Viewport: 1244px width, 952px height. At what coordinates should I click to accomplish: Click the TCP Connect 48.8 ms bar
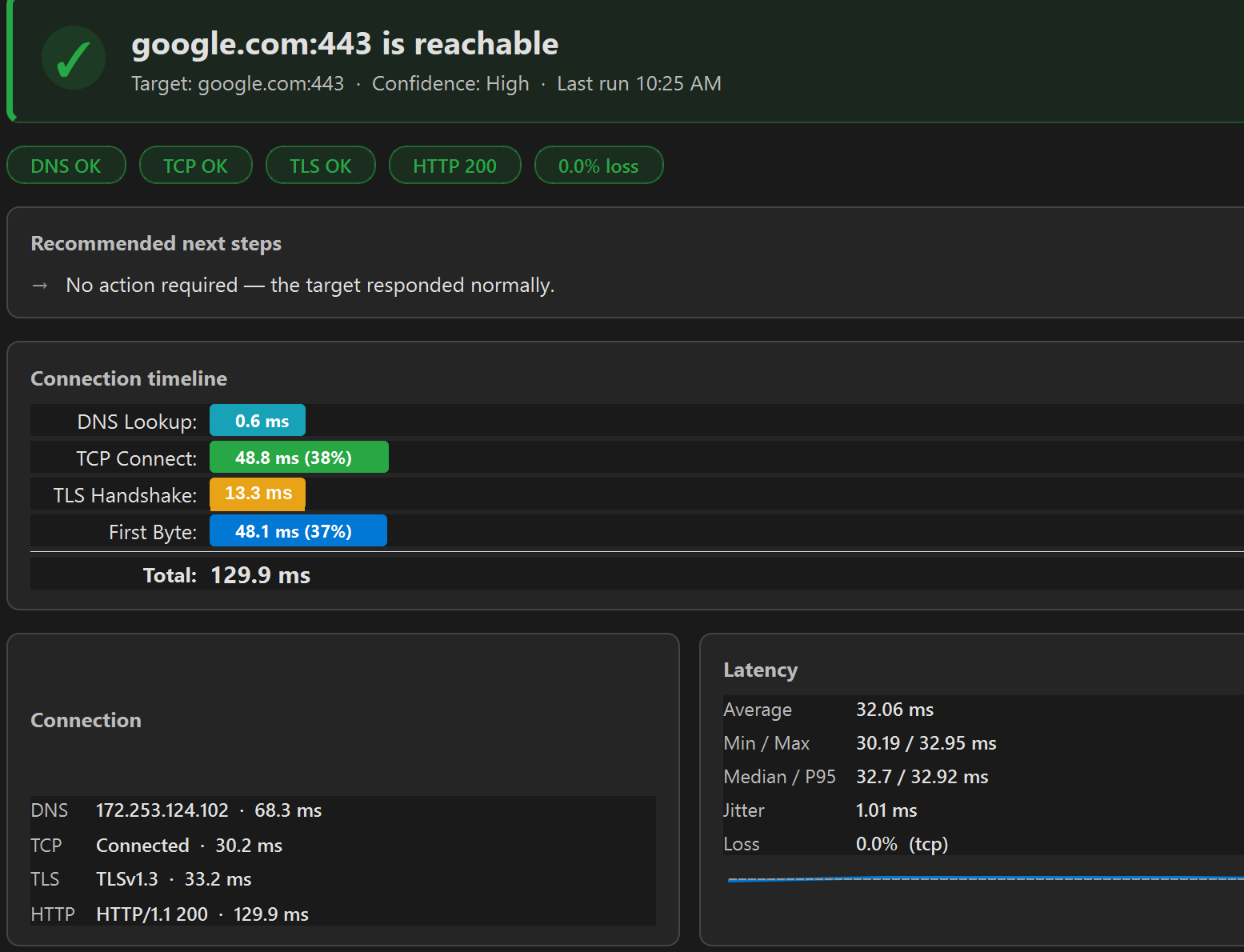coord(299,457)
